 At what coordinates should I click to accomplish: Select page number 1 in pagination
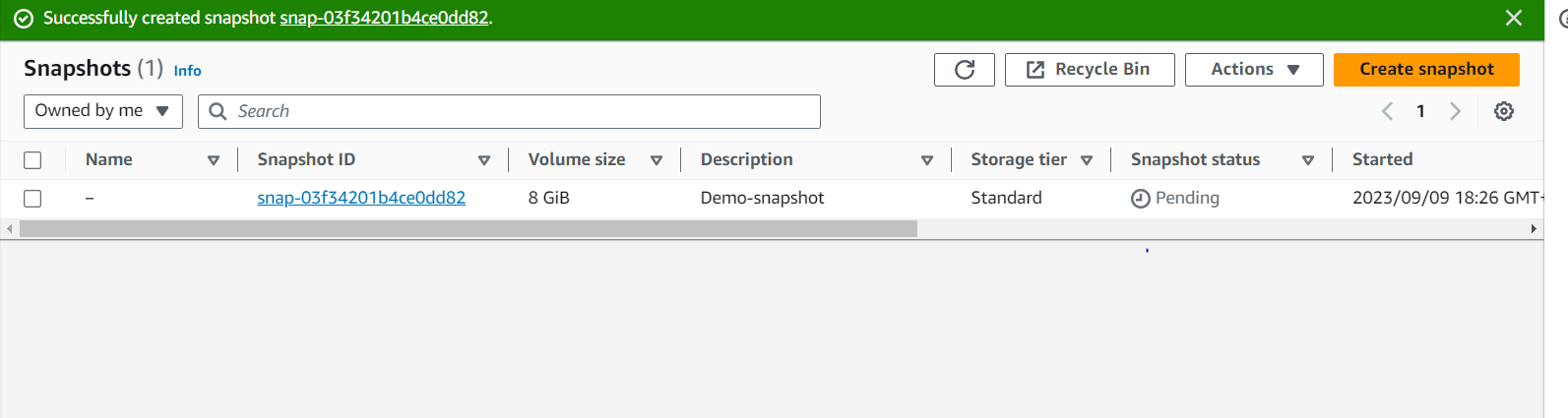pos(1420,111)
